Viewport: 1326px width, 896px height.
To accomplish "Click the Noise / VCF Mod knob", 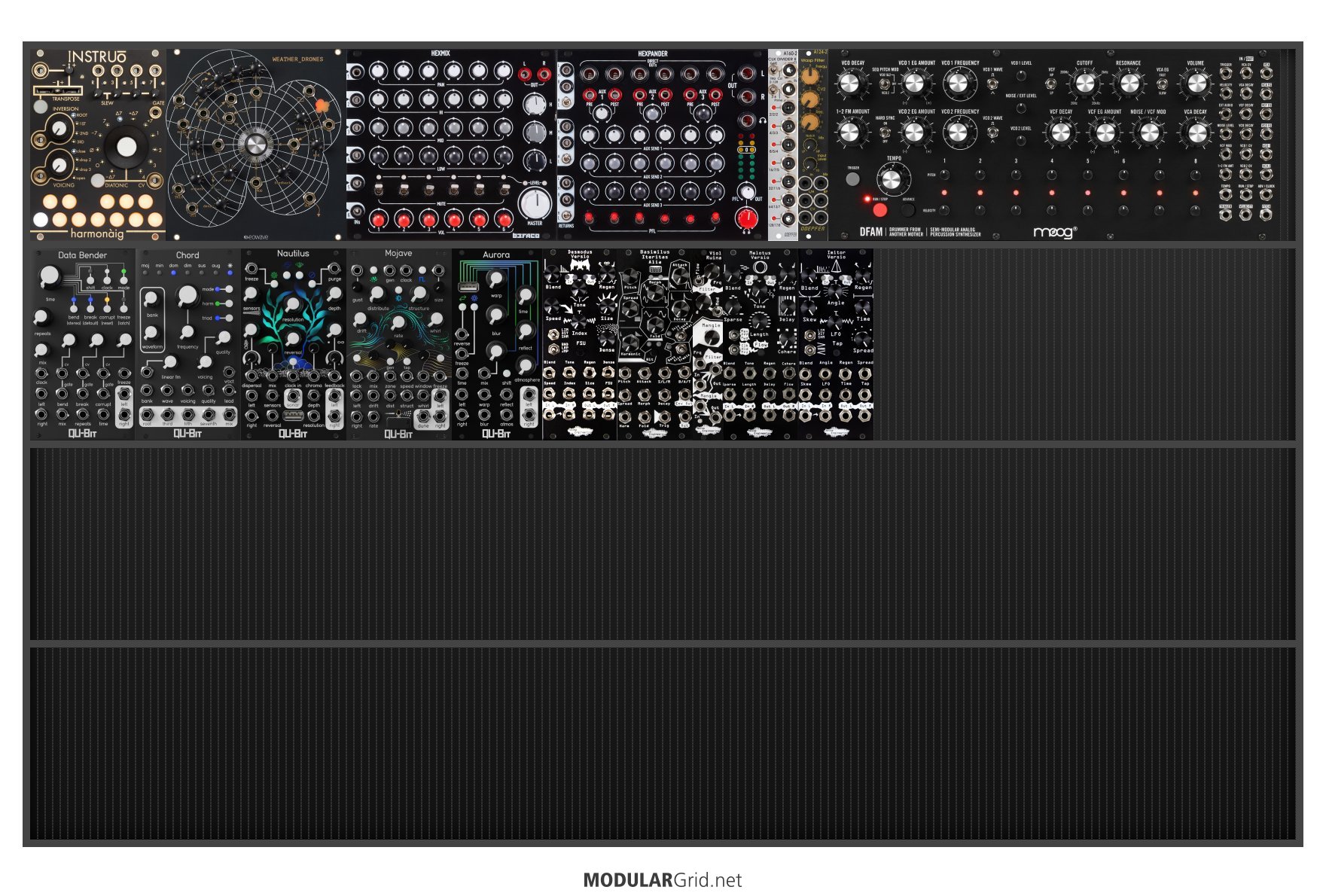I will point(1148,133).
